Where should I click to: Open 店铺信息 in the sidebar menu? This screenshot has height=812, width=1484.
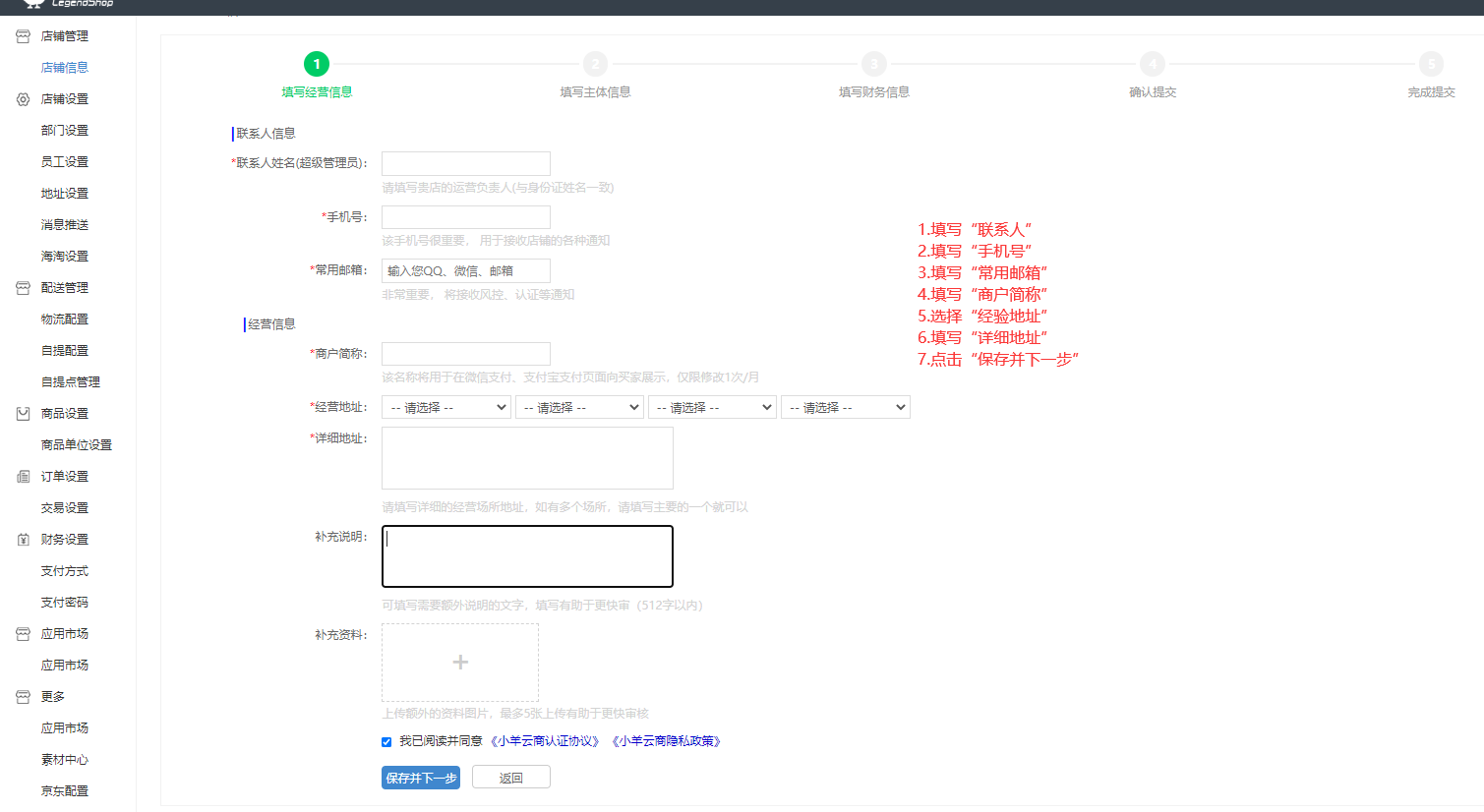pyautogui.click(x=65, y=68)
